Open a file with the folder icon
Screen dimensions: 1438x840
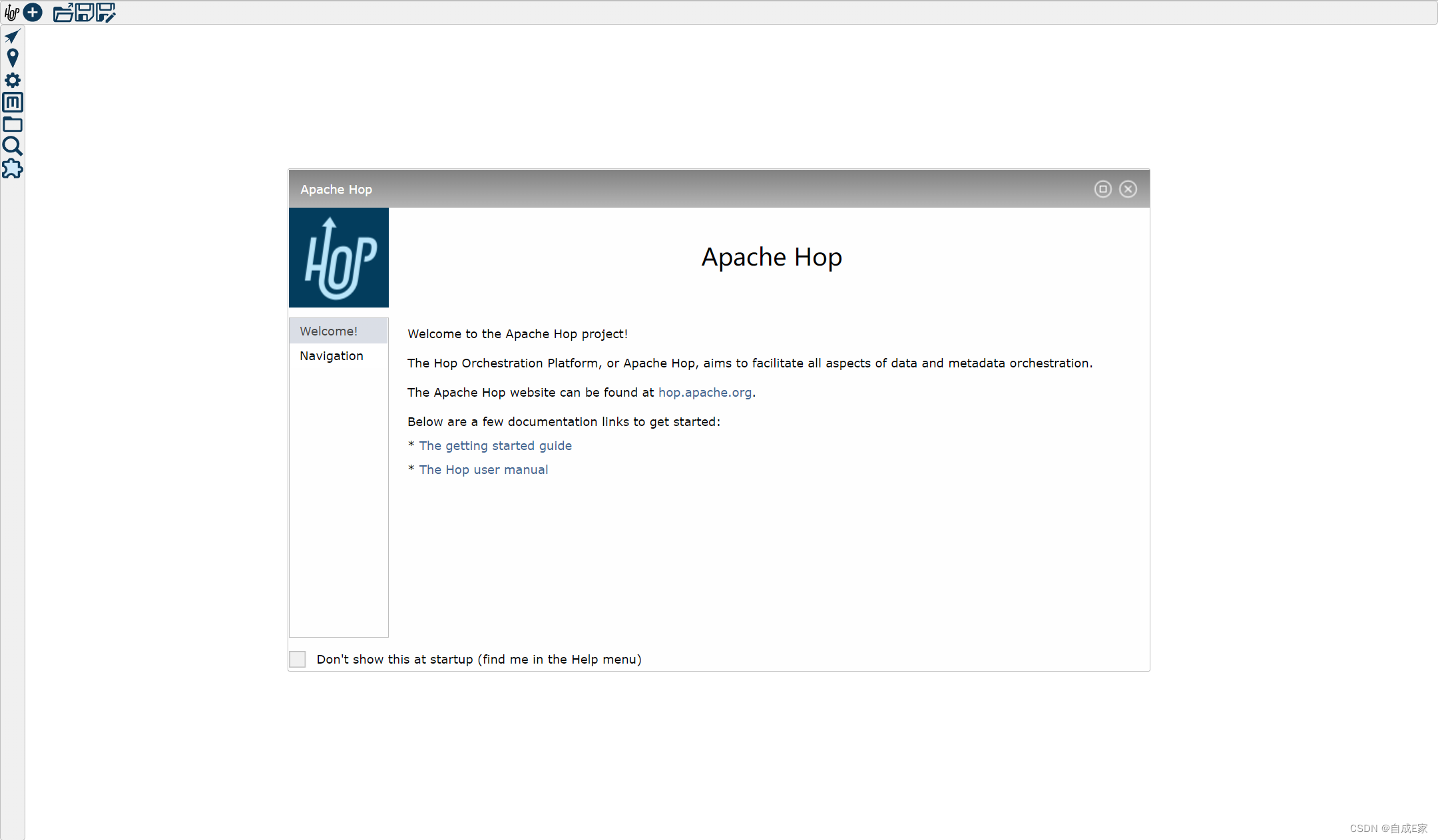(x=63, y=13)
